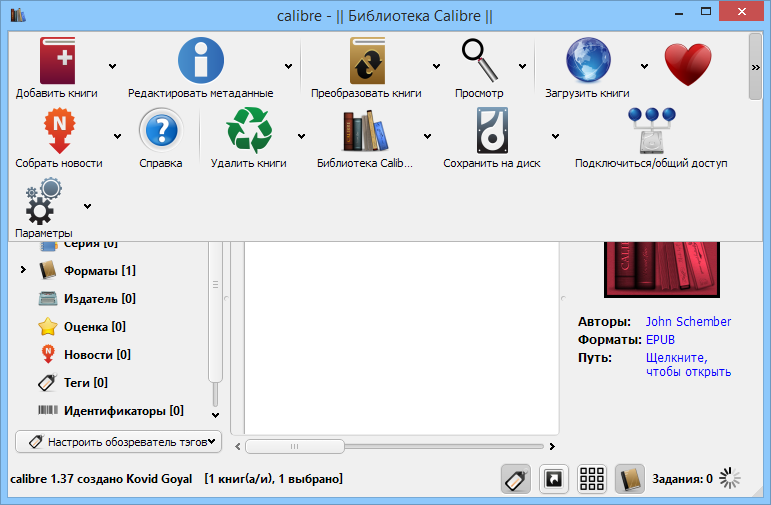Viewport: 771px width, 505px height.
Task: Show hidden toolbar items with » chevron
Action: point(756,67)
